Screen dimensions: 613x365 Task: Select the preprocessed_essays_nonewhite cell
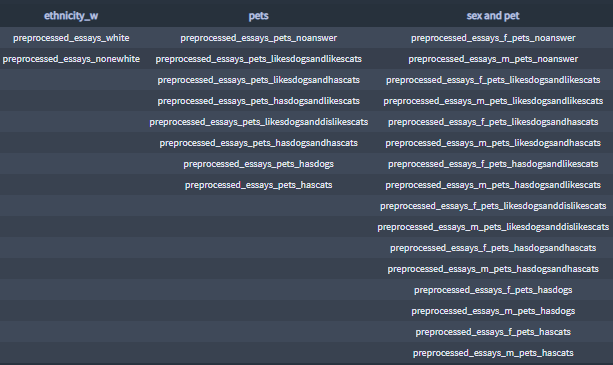pos(71,59)
